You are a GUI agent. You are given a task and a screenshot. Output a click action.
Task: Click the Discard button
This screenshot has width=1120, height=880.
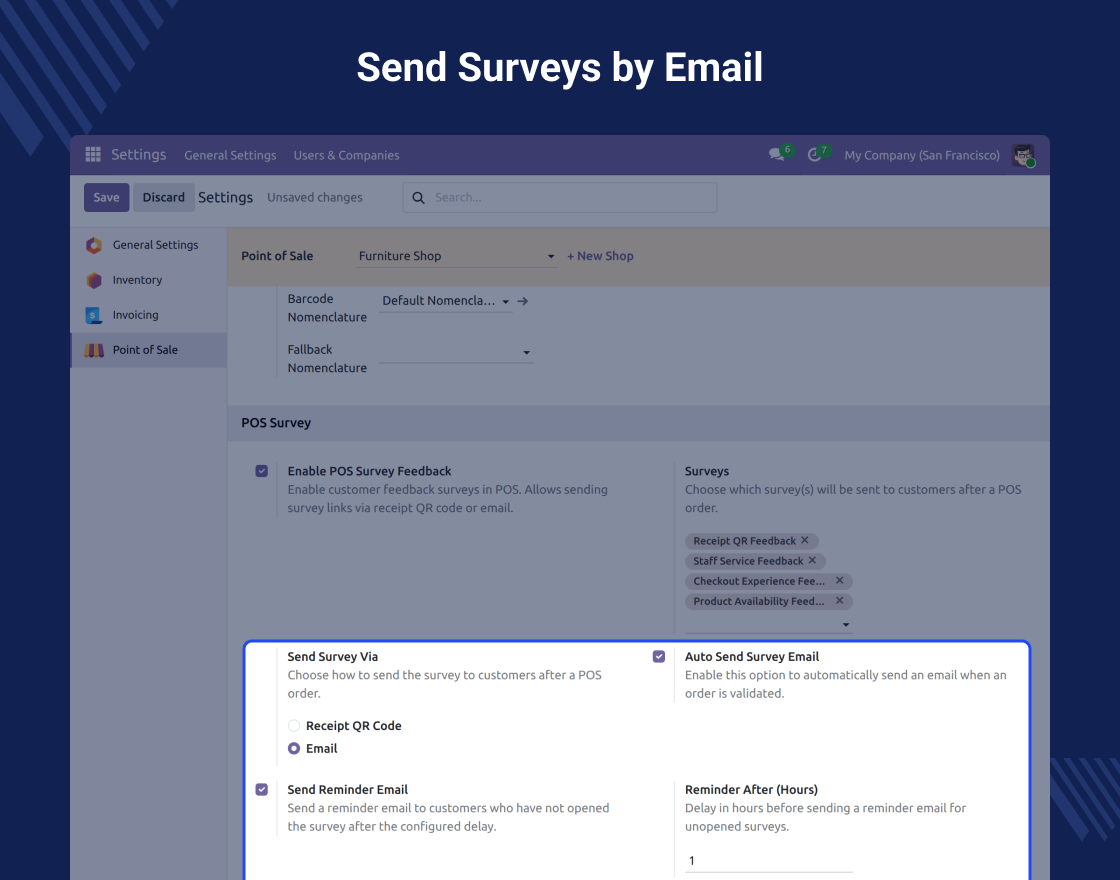tap(164, 198)
